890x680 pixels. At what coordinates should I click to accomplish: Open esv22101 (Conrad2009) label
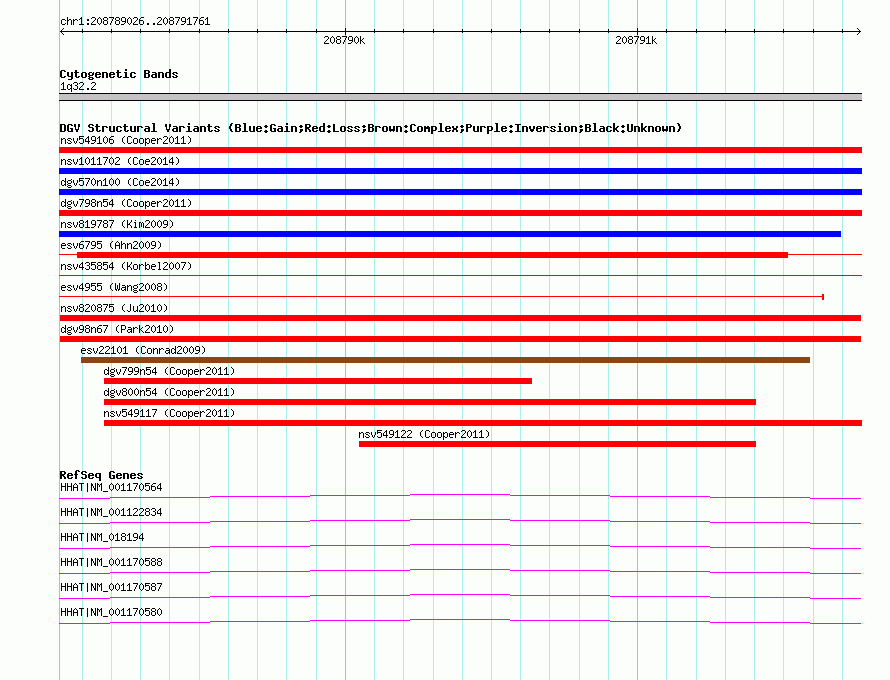(143, 350)
